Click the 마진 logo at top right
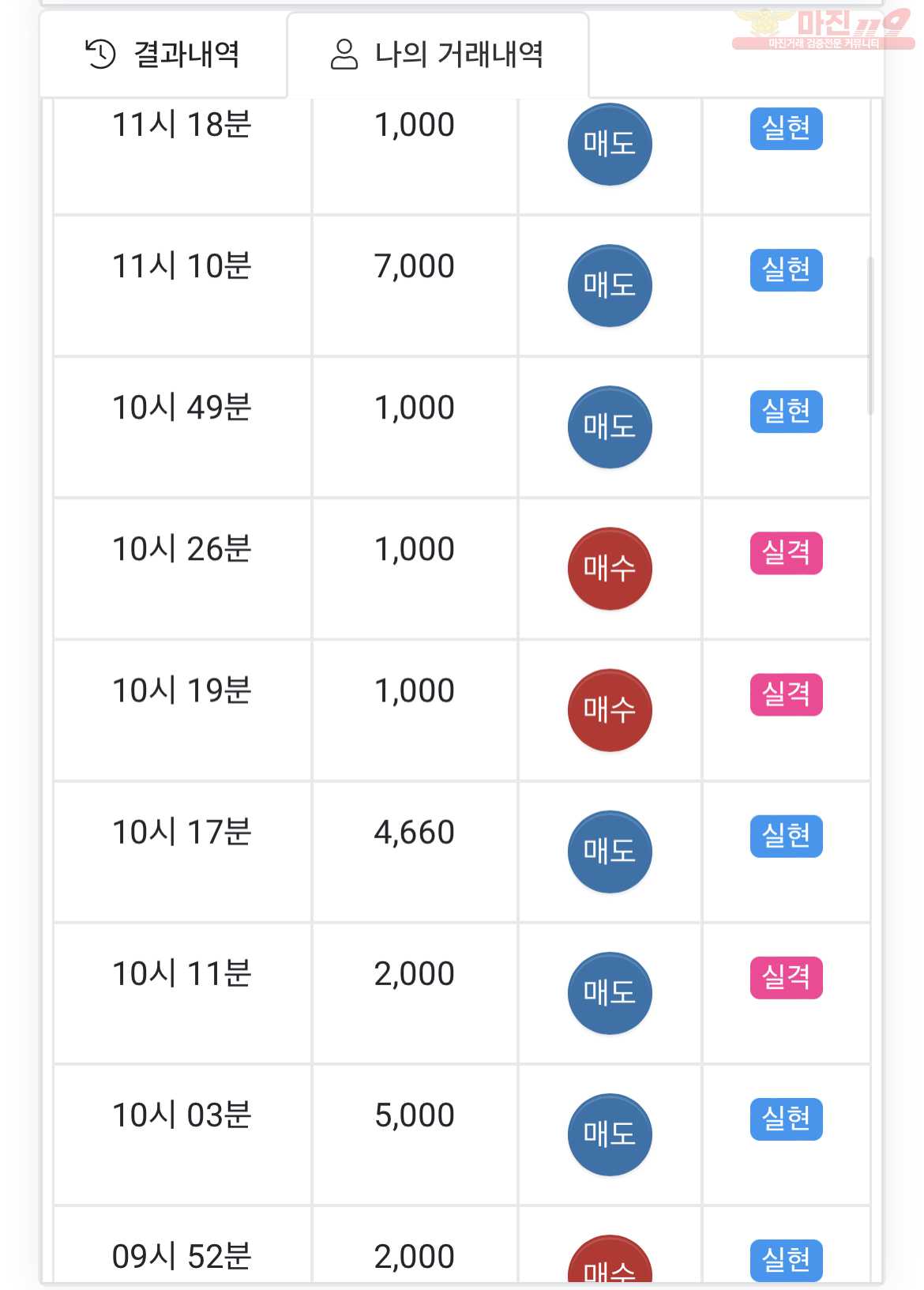The width and height of the screenshot is (924, 1290). click(823, 28)
